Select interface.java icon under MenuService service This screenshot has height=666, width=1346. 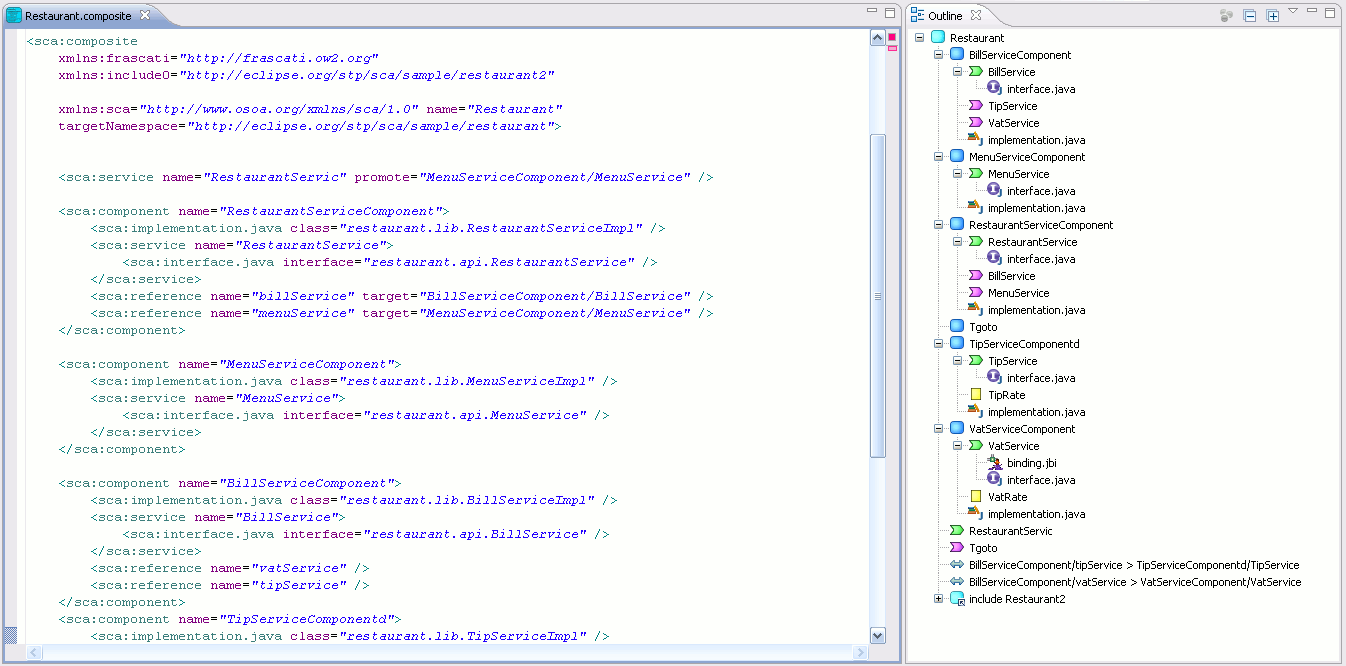(x=995, y=191)
